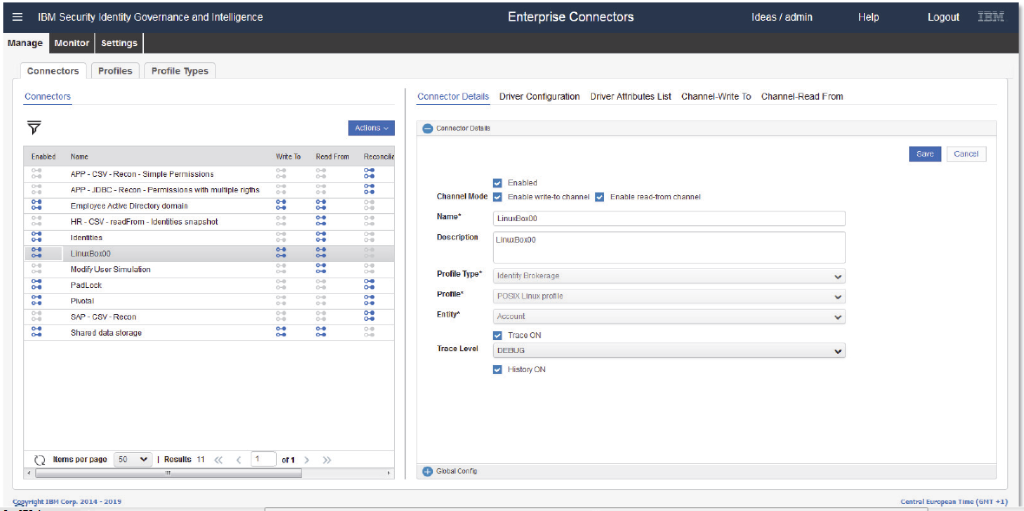Open the Entity dropdown
The image size is (1024, 511).
click(669, 316)
